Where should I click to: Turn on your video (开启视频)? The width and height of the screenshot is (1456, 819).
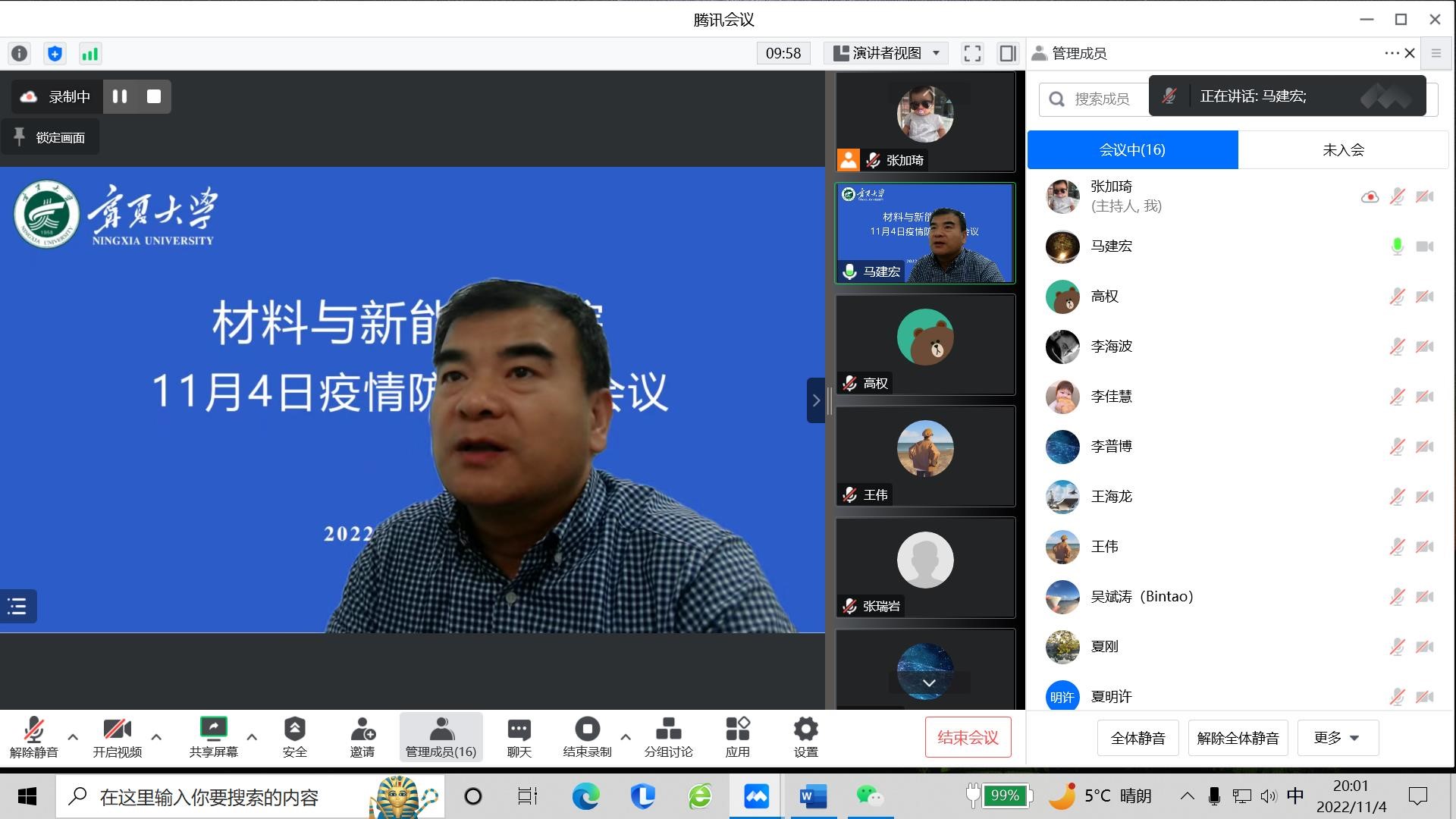coord(117,737)
